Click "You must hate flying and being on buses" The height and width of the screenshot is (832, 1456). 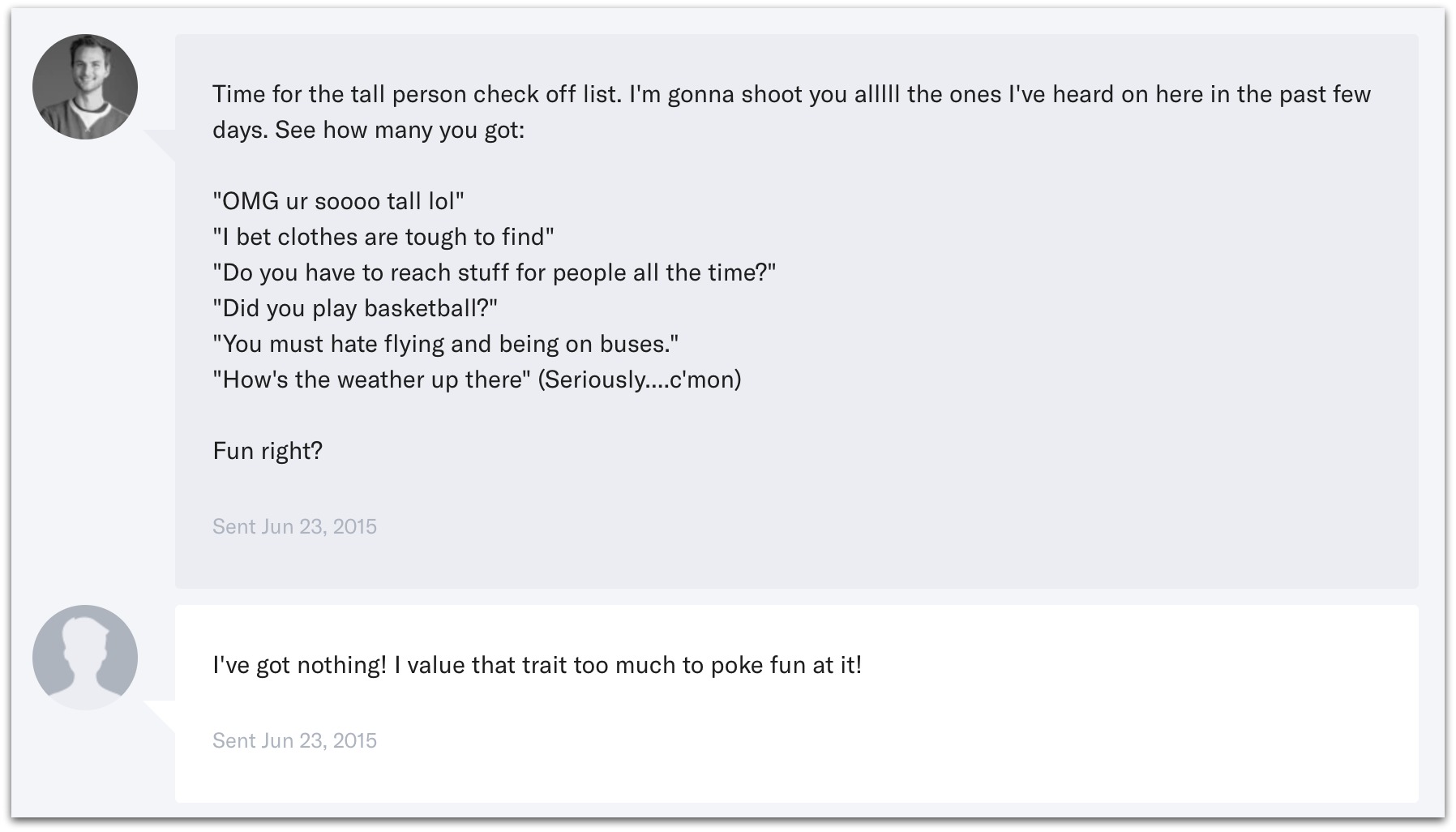(446, 344)
